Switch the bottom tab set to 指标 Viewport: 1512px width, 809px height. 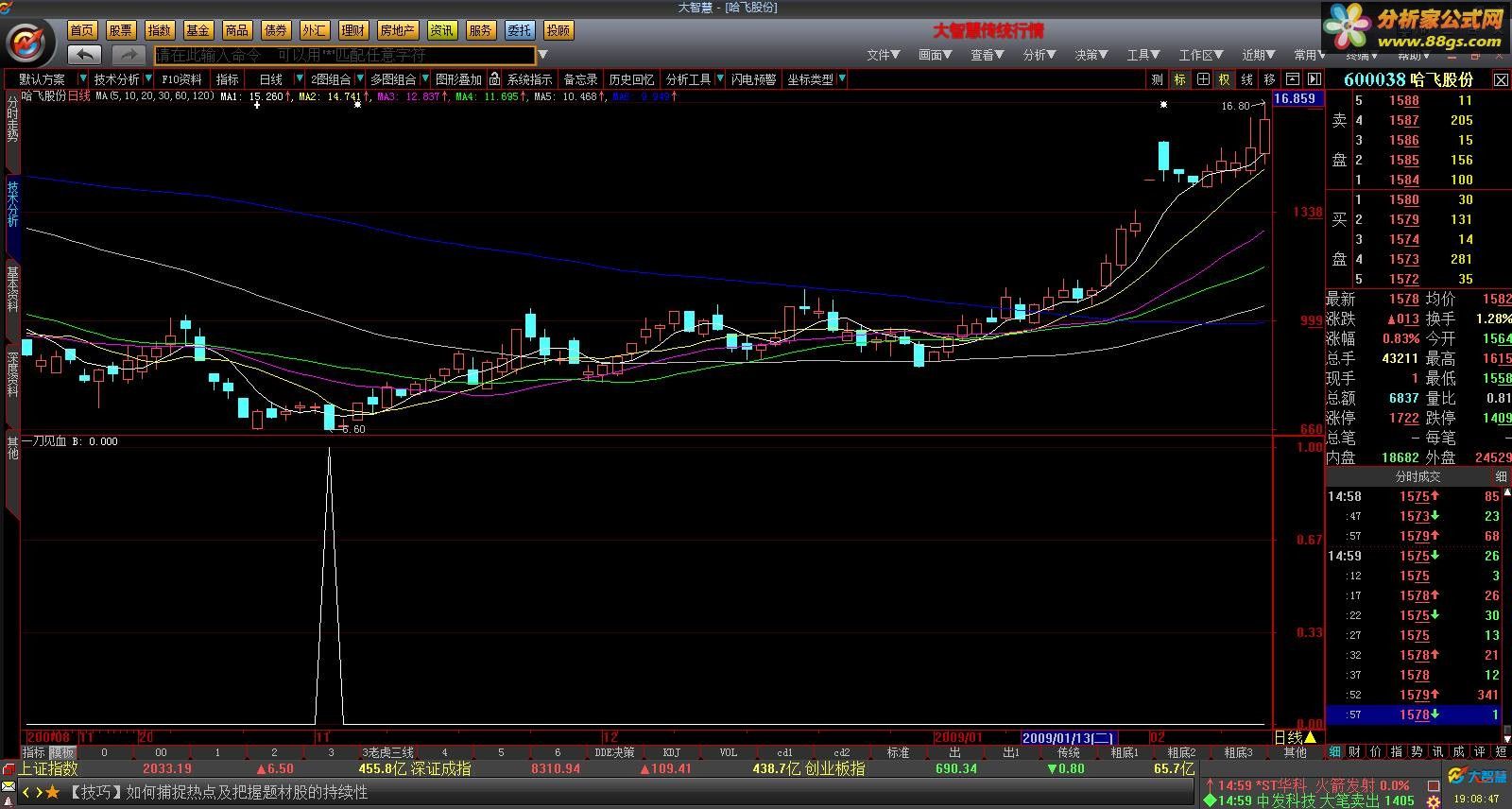click(34, 752)
